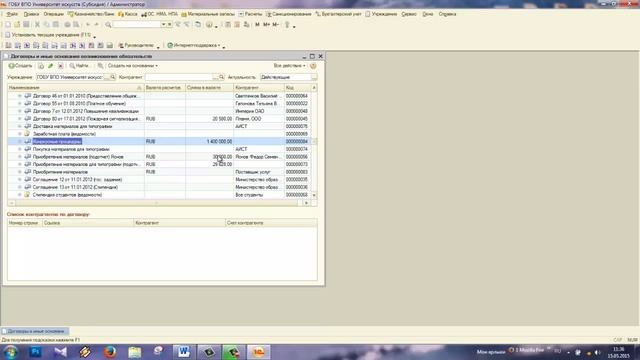Click the Refresh icon in main toolbar

pos(198,24)
